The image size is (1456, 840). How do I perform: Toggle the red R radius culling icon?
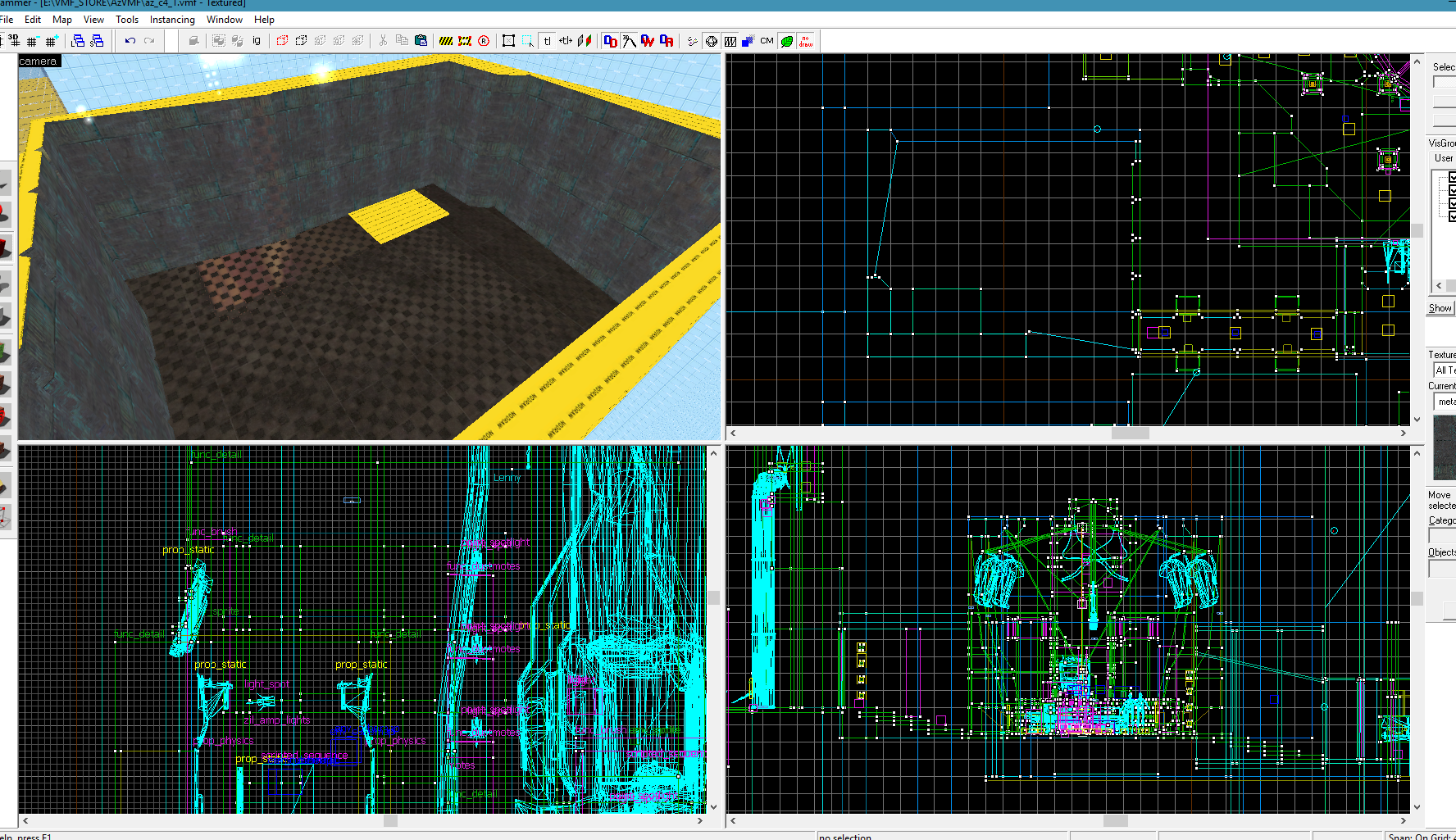point(484,41)
